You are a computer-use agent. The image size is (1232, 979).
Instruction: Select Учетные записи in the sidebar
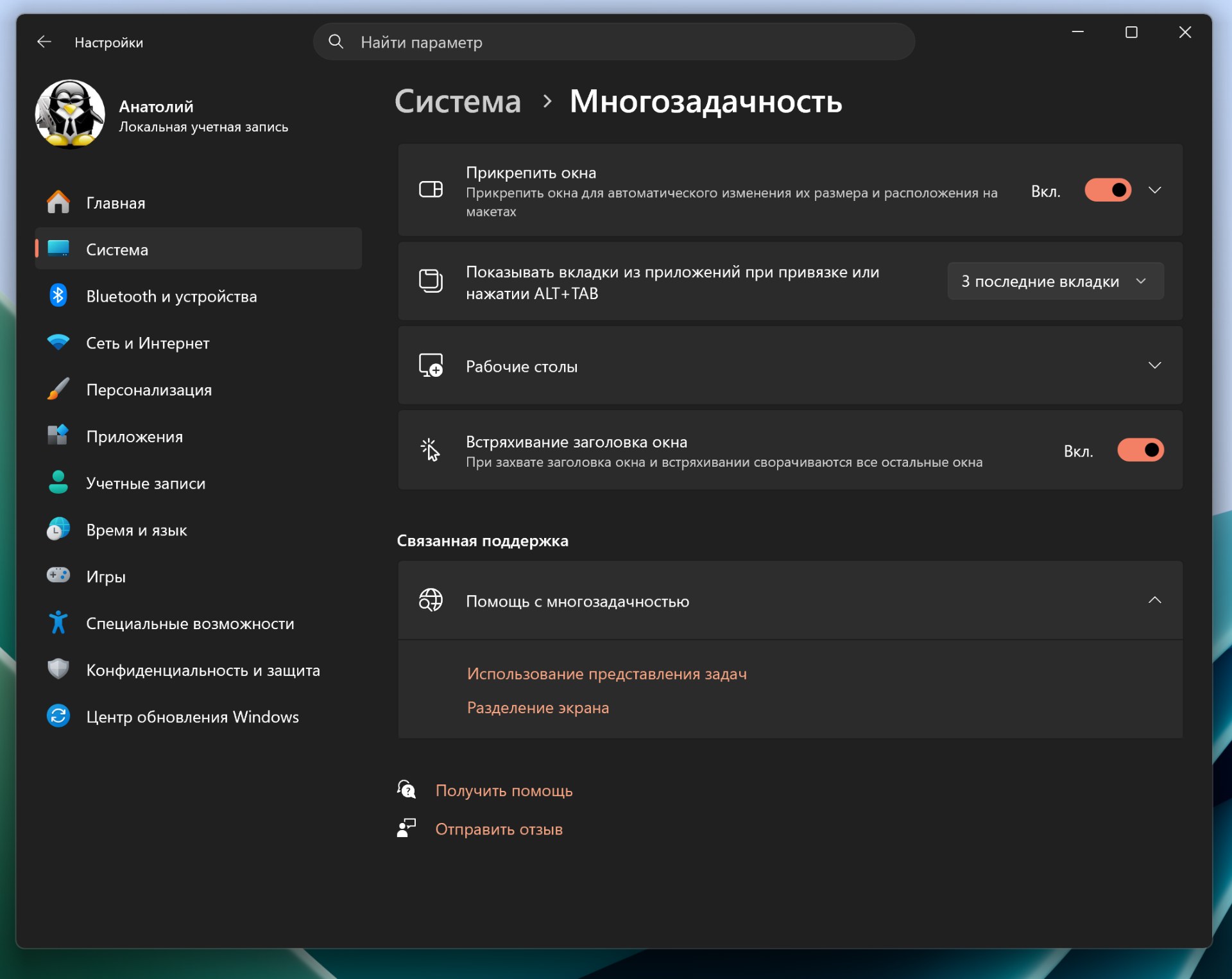146,483
